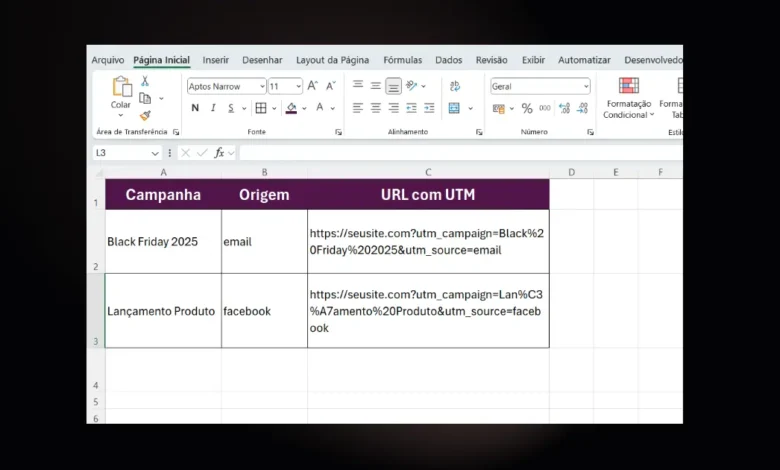
Task: Decrease indent icon
Action: point(411,108)
